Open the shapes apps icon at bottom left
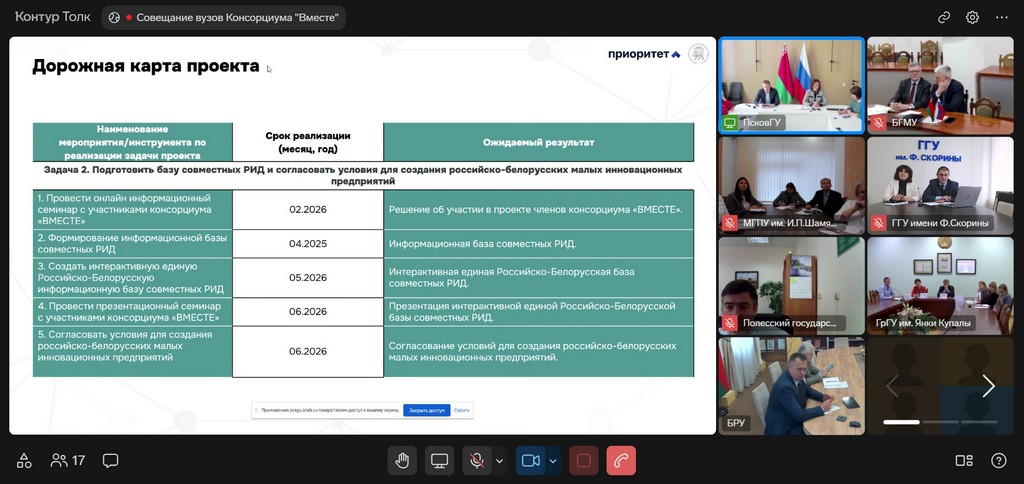The width and height of the screenshot is (1024, 484). coord(24,461)
